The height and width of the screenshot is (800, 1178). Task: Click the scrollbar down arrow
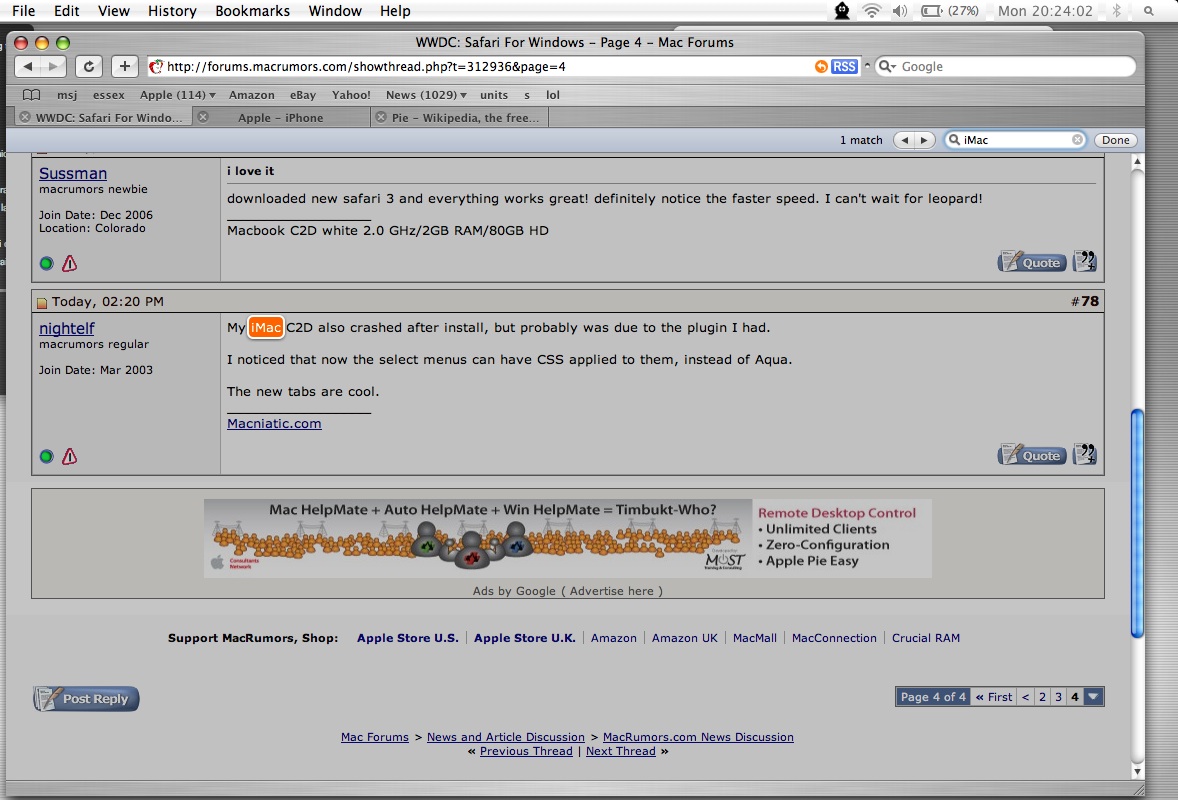[x=1137, y=771]
